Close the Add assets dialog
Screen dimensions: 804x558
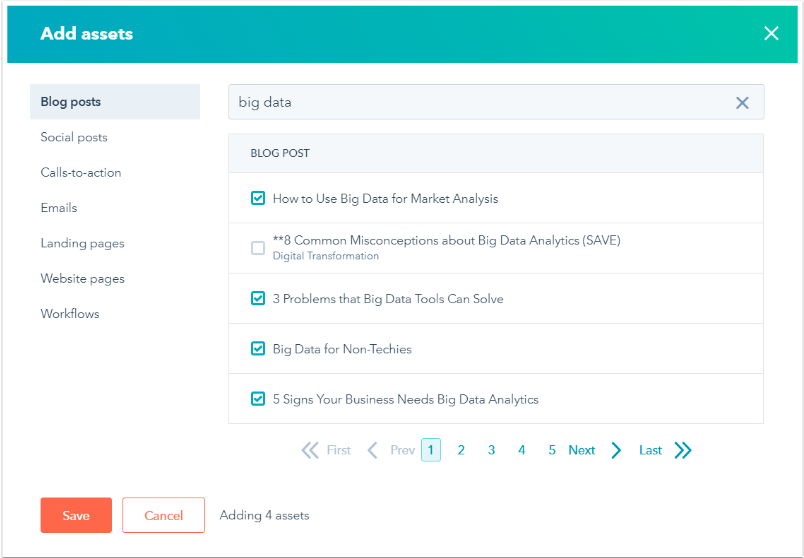(771, 33)
